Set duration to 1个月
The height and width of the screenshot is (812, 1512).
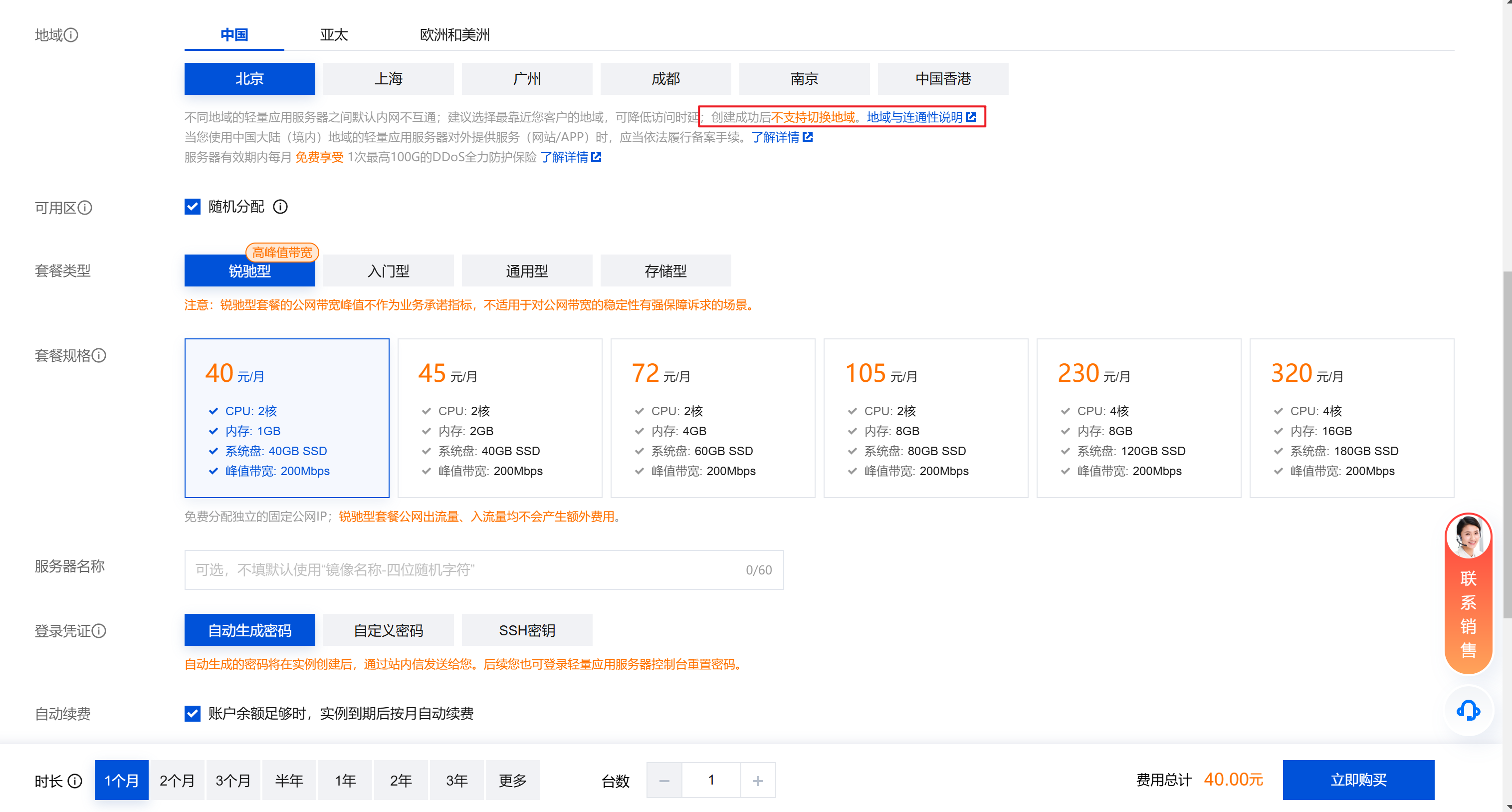pos(122,780)
